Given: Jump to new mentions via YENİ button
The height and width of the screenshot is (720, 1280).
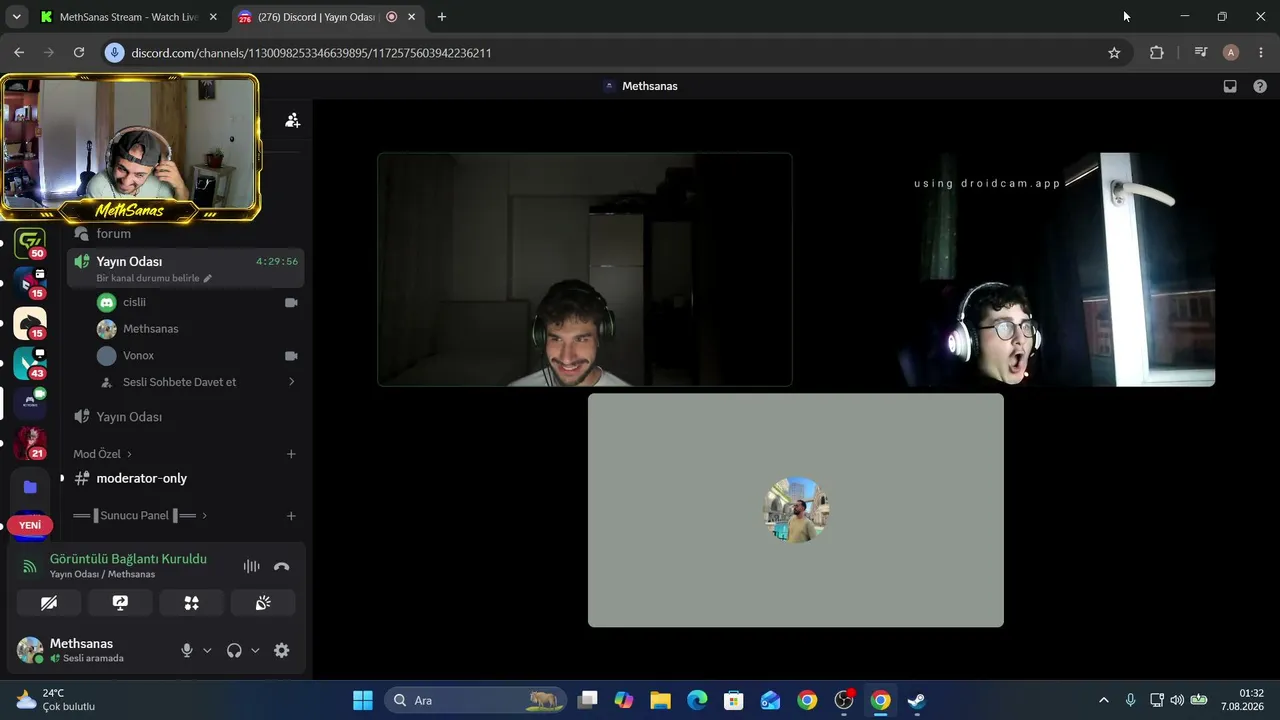Looking at the screenshot, I should (30, 525).
